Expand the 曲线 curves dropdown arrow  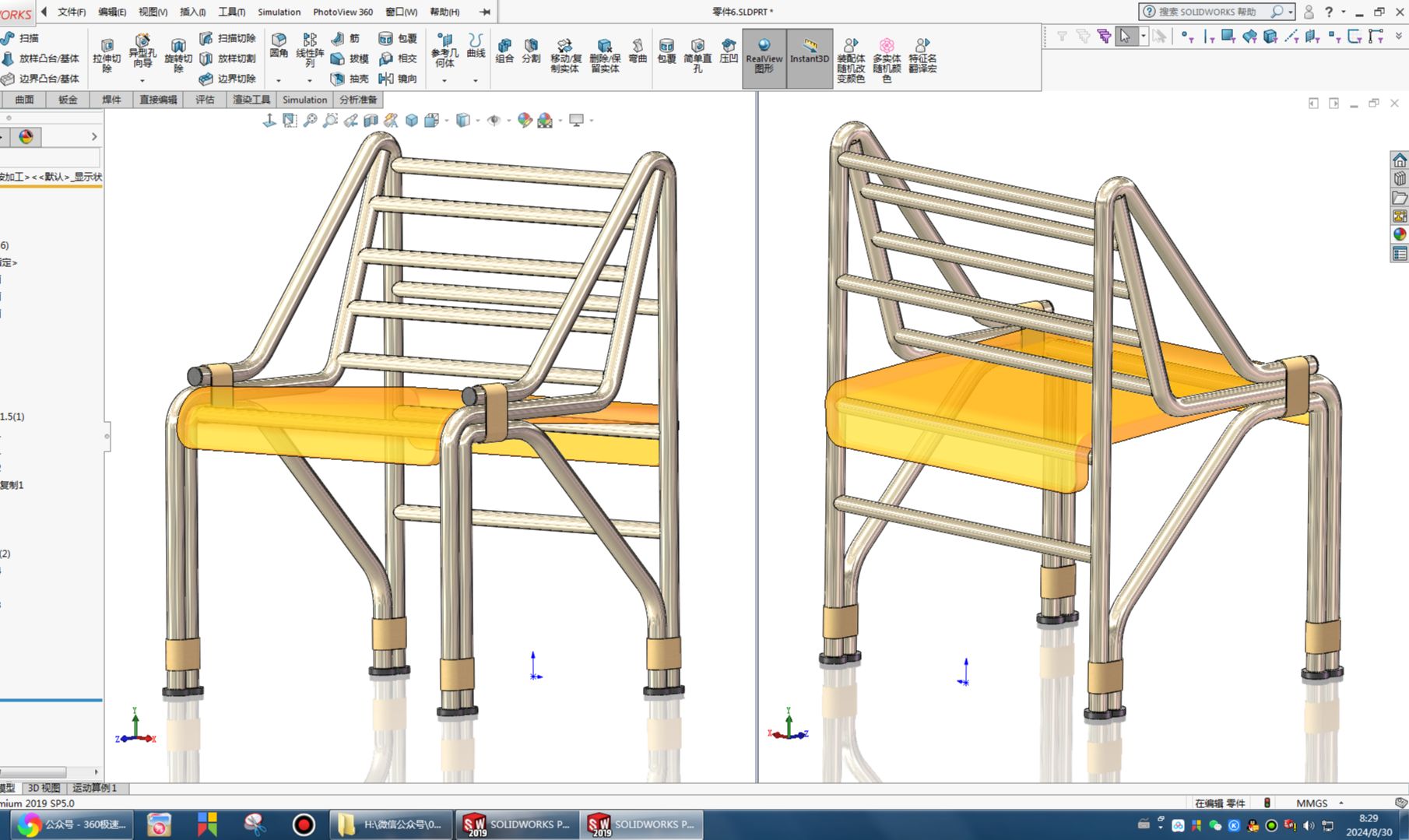point(476,80)
